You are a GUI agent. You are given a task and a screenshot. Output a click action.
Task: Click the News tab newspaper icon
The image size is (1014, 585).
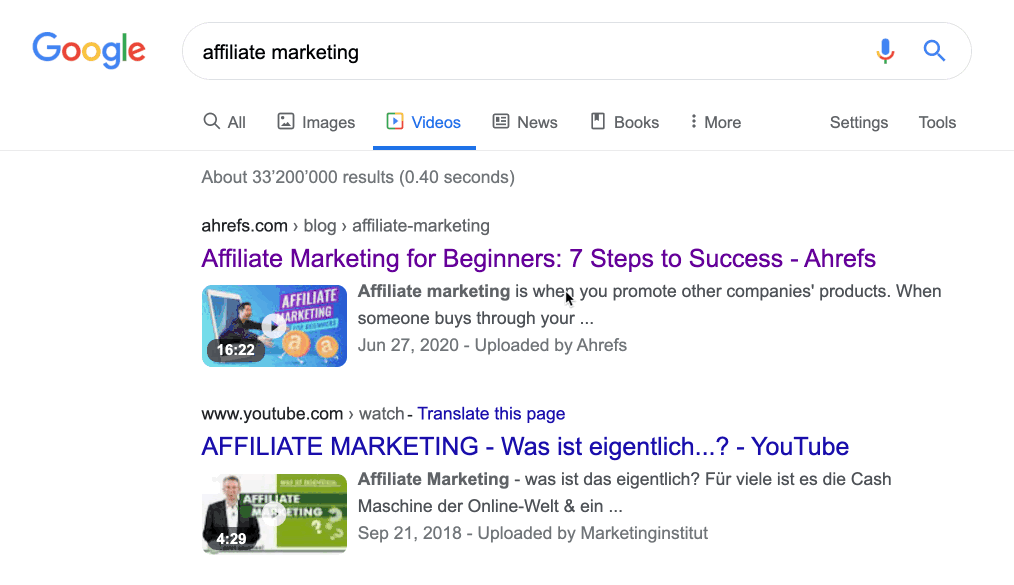501,122
